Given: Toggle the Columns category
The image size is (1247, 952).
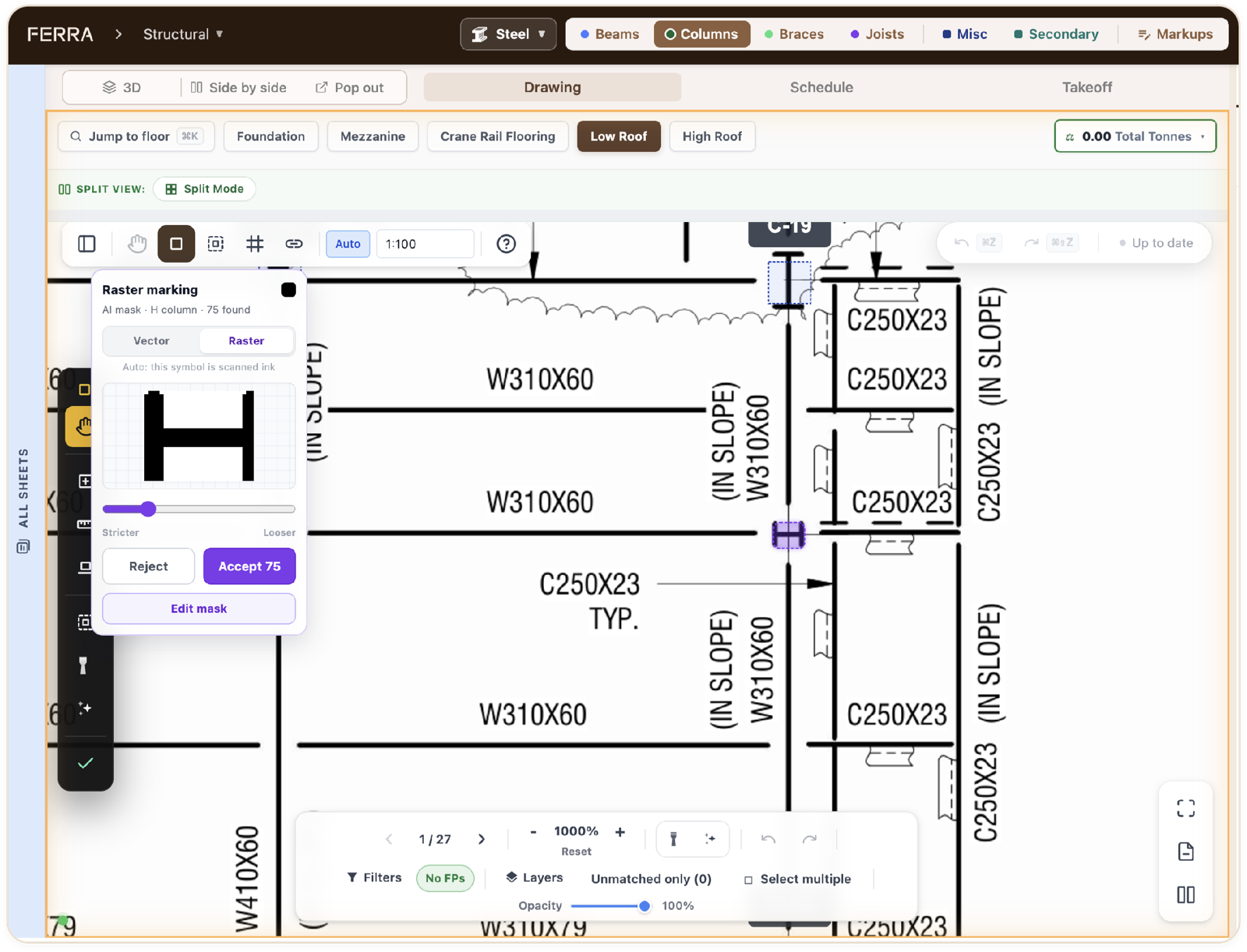Looking at the screenshot, I should pyautogui.click(x=701, y=34).
